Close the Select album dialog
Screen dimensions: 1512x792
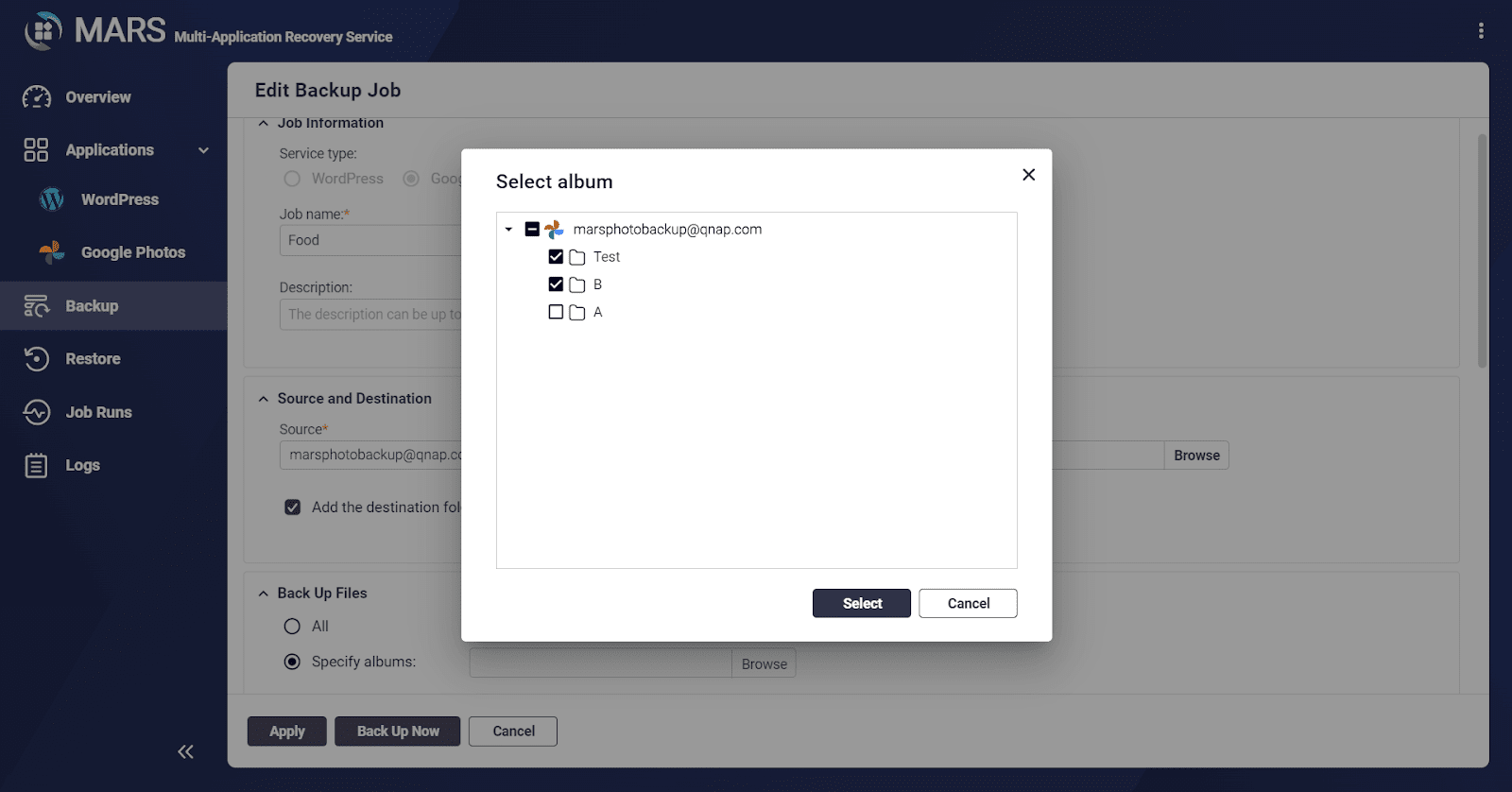1029,175
